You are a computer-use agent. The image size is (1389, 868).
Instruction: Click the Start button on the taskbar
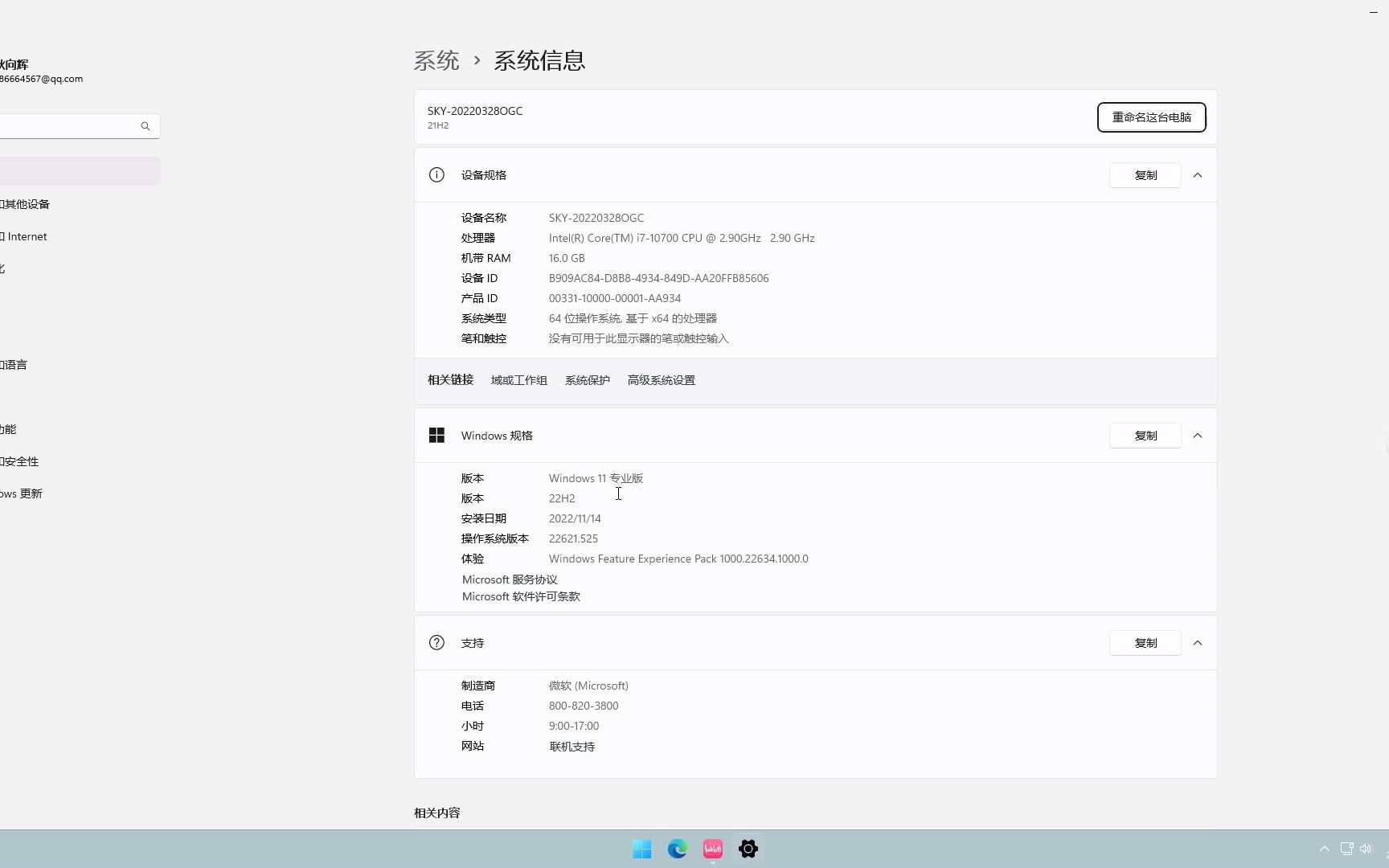[x=641, y=849]
